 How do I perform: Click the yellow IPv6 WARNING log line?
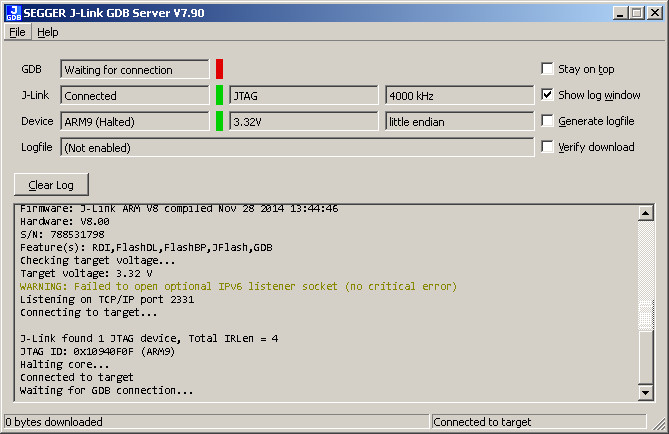point(239,286)
